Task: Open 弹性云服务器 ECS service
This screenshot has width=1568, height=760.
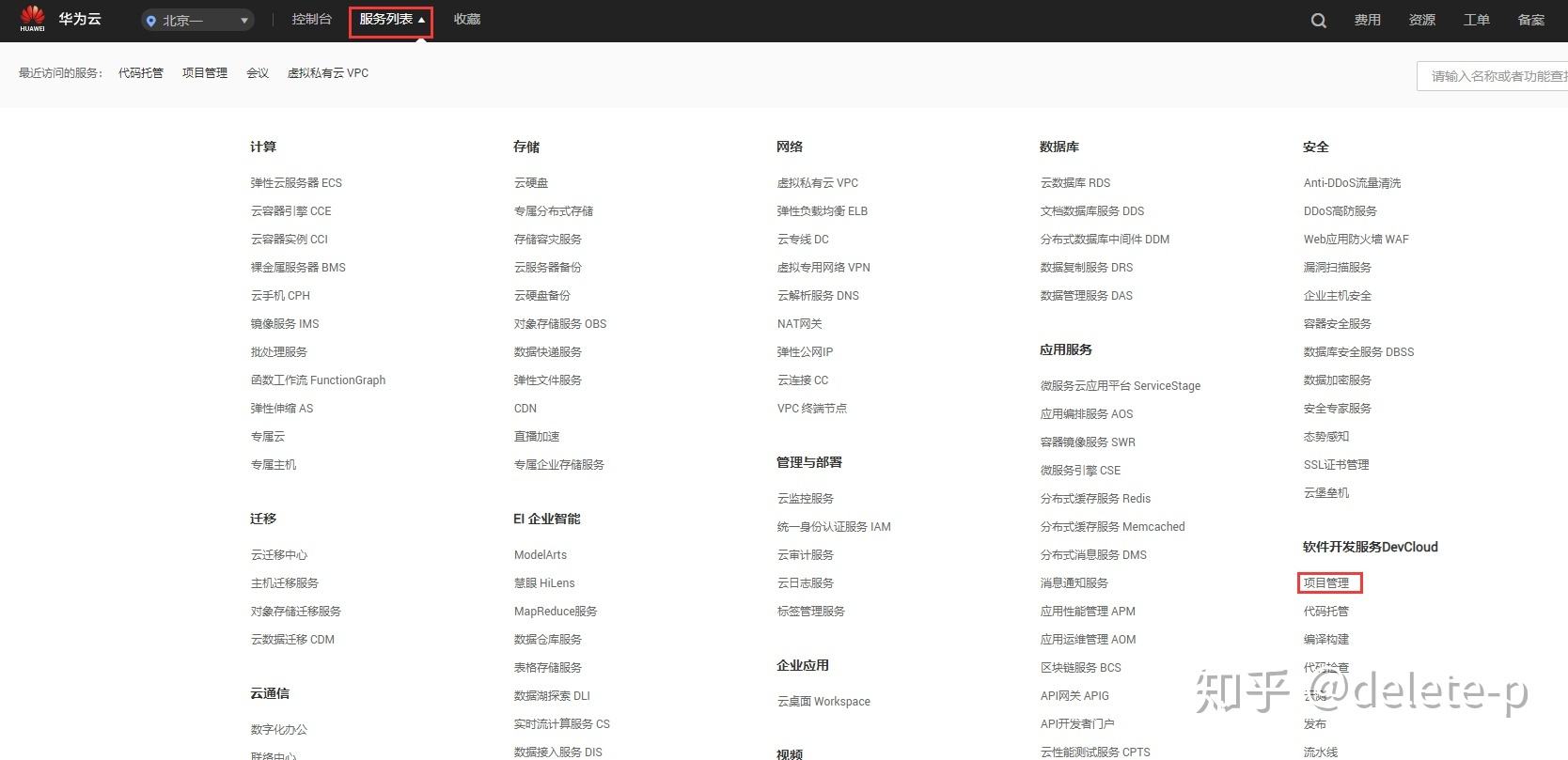Action: coord(296,183)
